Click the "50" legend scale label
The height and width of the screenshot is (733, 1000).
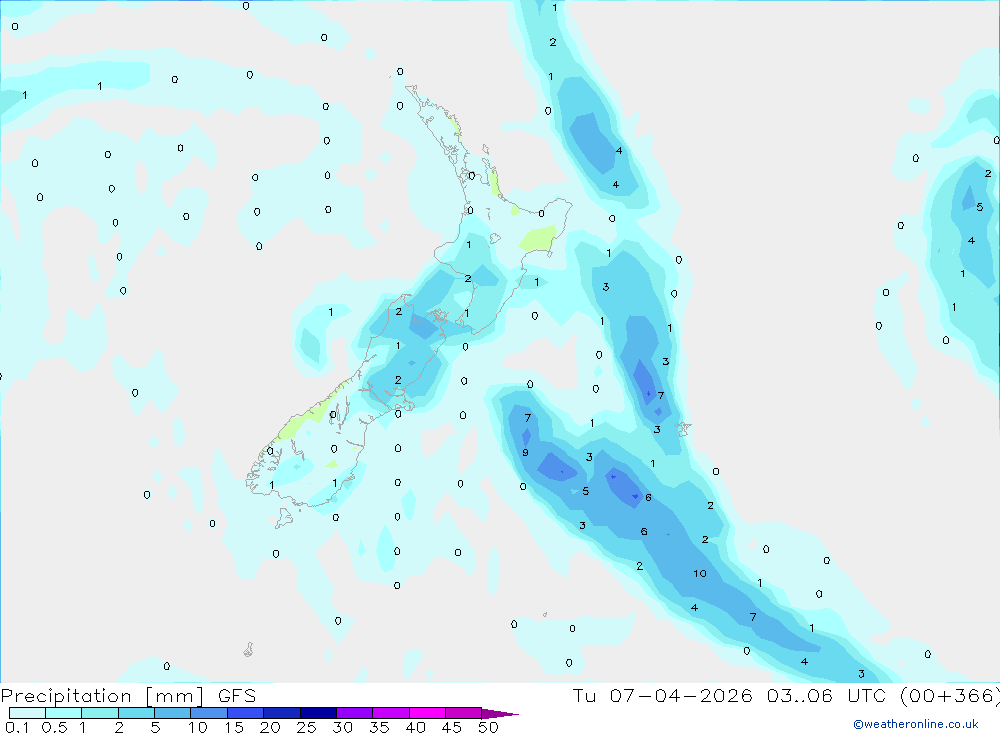[x=488, y=727]
